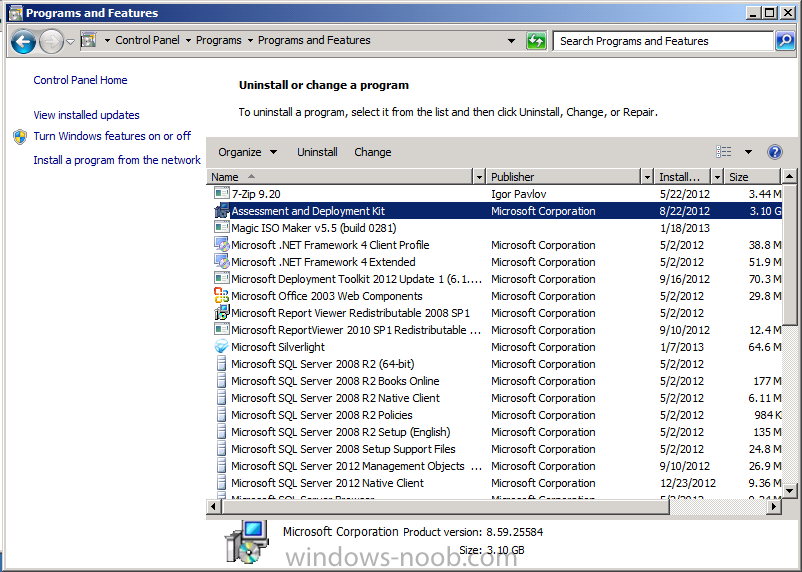Image resolution: width=802 pixels, height=572 pixels.
Task: Click the Programs and Features breadcrumb
Action: point(314,40)
